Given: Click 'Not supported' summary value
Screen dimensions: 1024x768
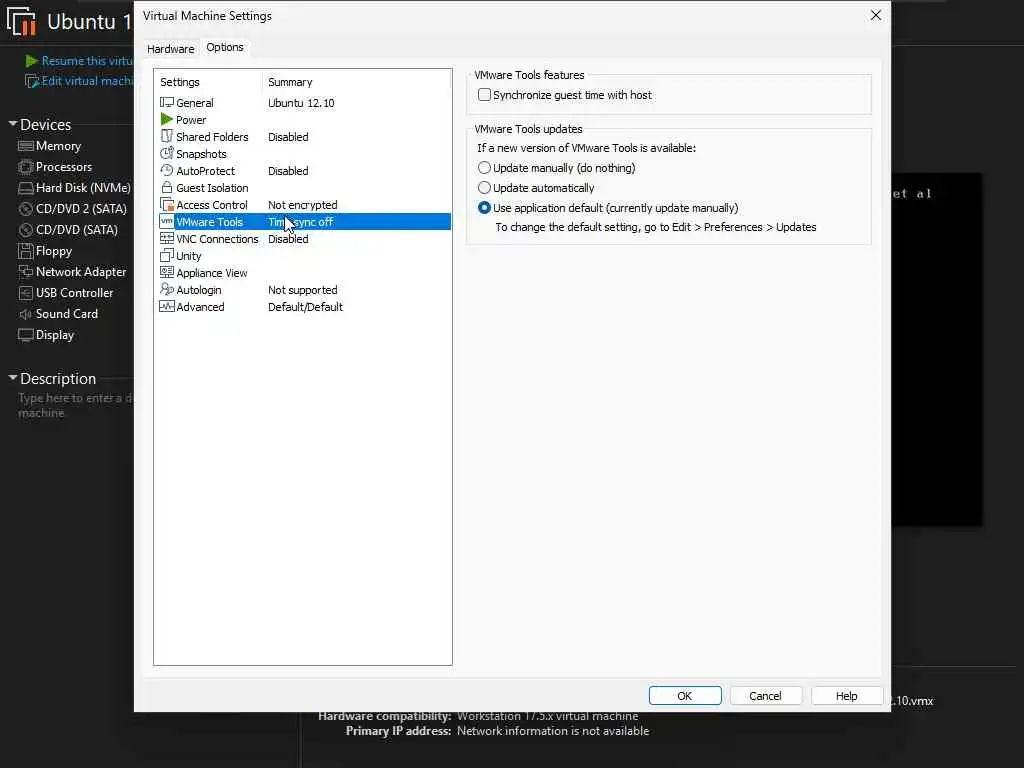Looking at the screenshot, I should coord(302,290).
